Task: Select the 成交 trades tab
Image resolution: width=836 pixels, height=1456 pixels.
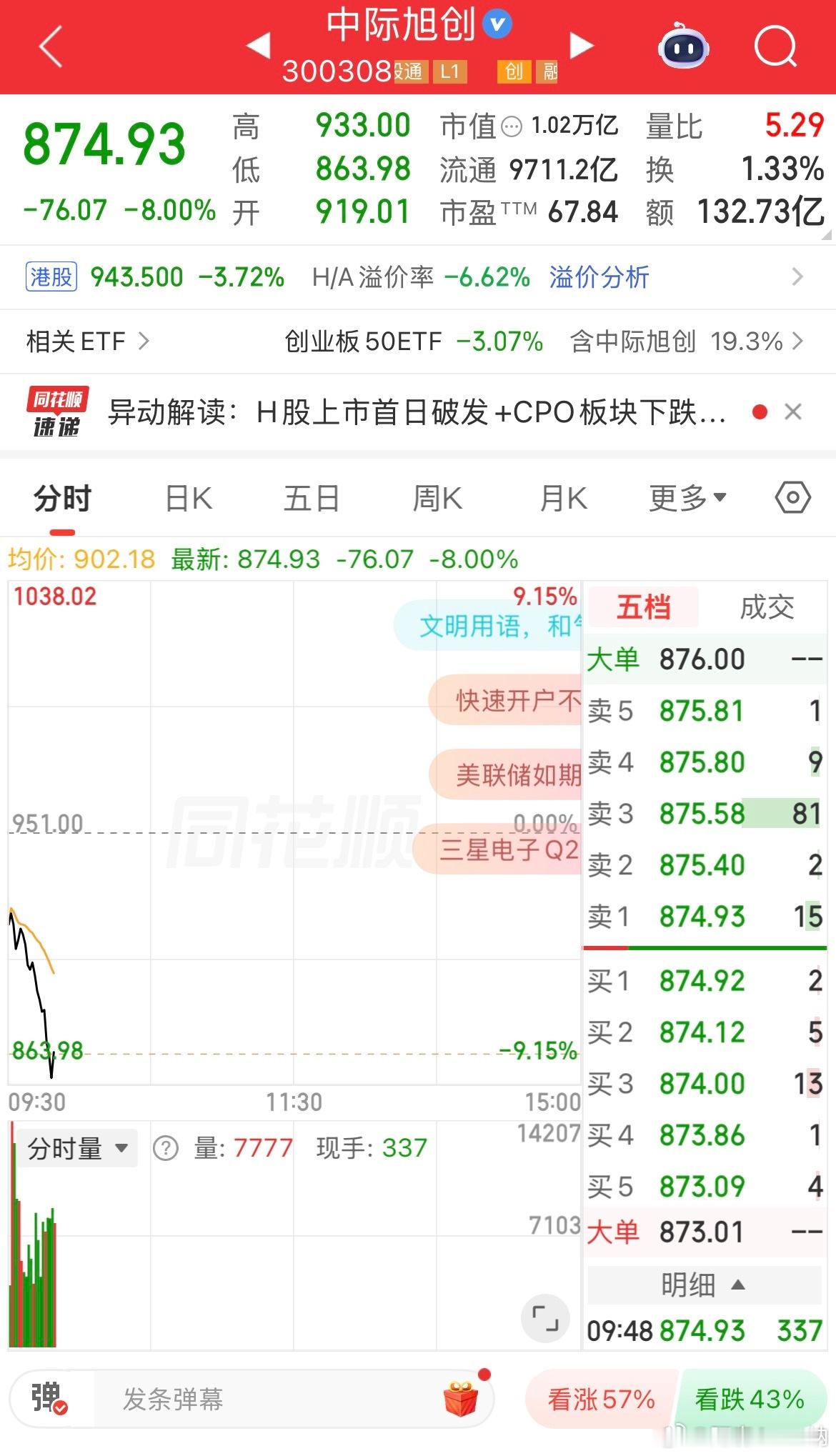Action: [x=767, y=607]
